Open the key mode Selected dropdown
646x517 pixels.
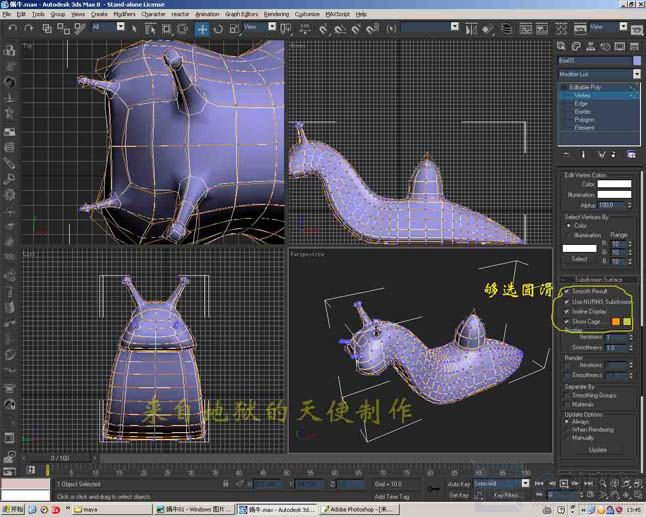pos(525,483)
